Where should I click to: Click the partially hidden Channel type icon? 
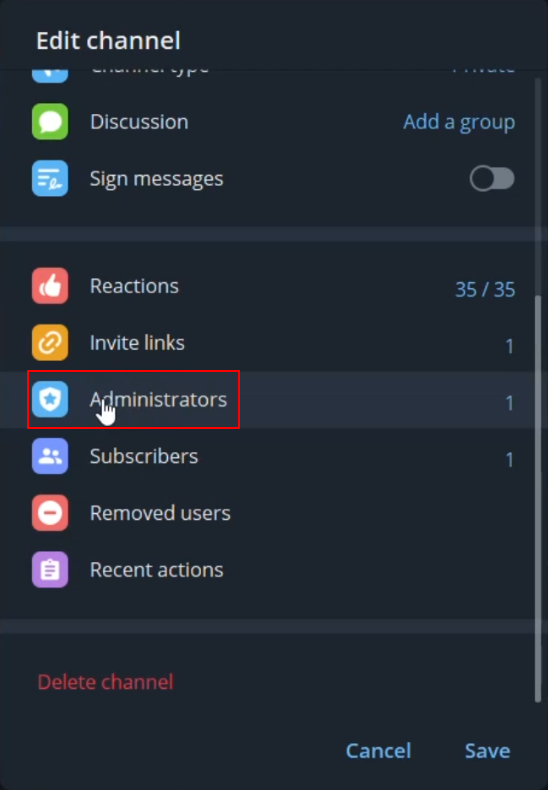tap(50, 76)
